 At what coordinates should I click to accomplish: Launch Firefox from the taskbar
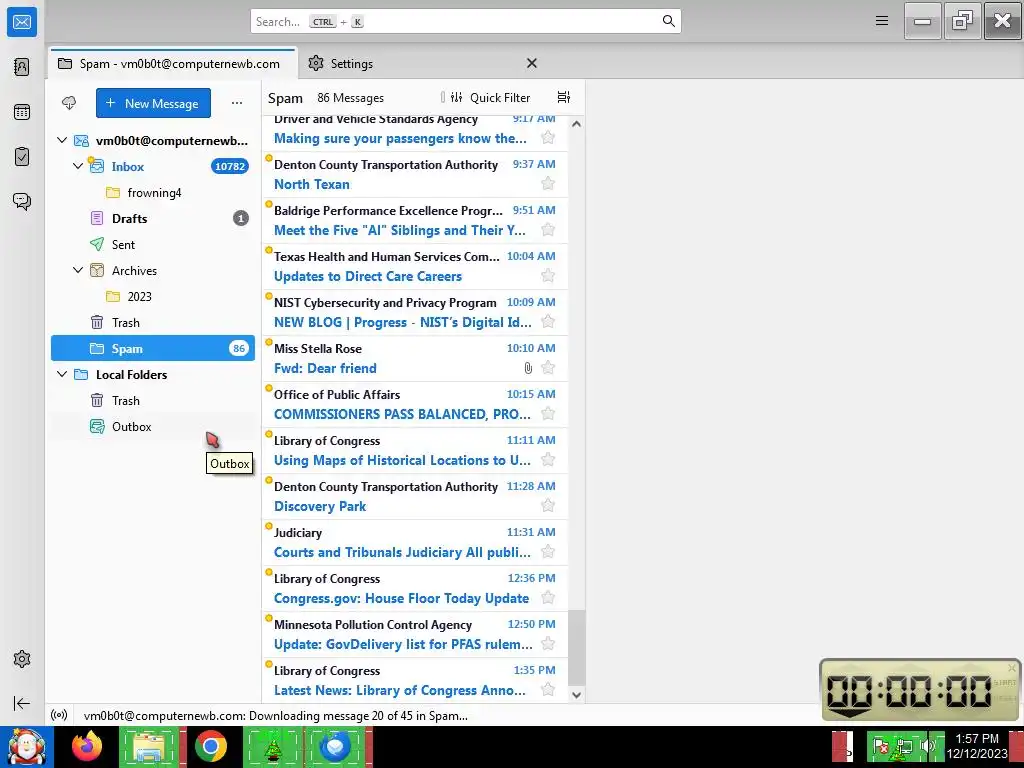(x=87, y=746)
